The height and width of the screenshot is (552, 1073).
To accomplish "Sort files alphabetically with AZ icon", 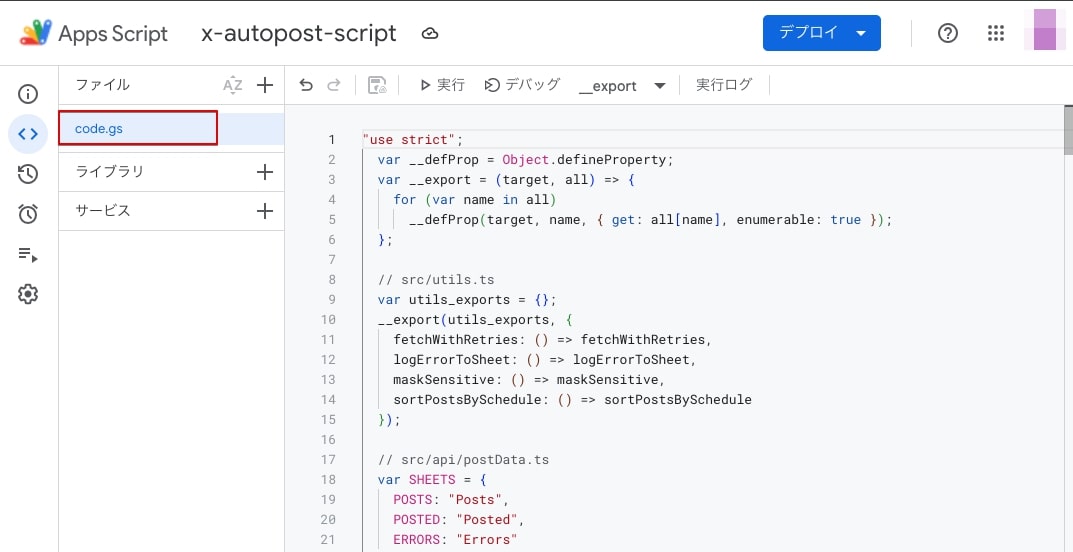I will pos(233,86).
